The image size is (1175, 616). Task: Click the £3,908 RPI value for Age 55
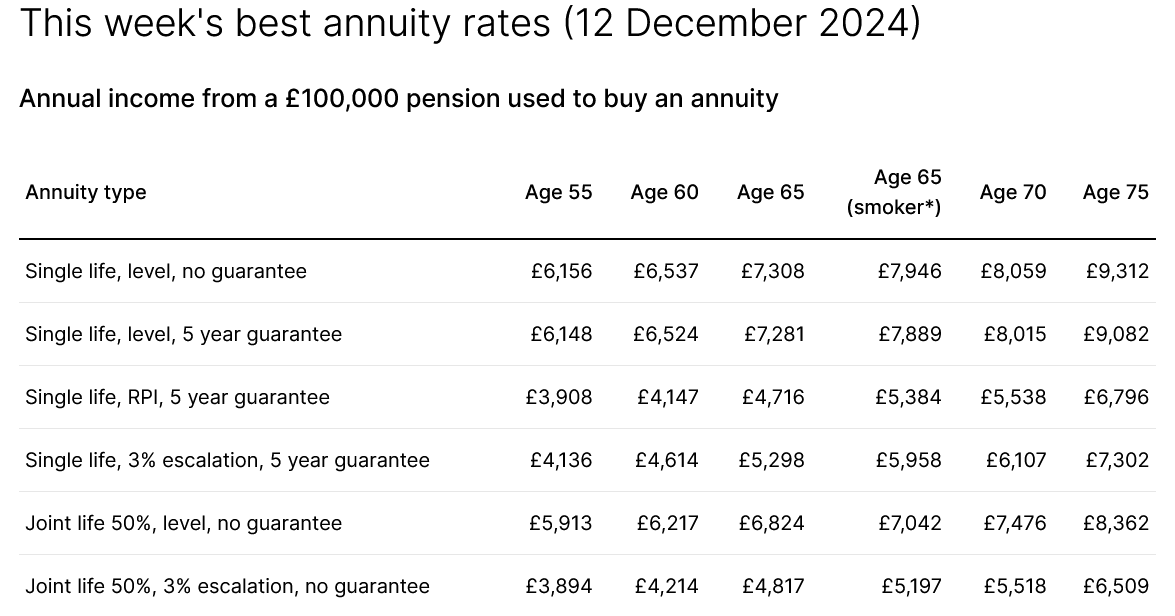(x=559, y=397)
